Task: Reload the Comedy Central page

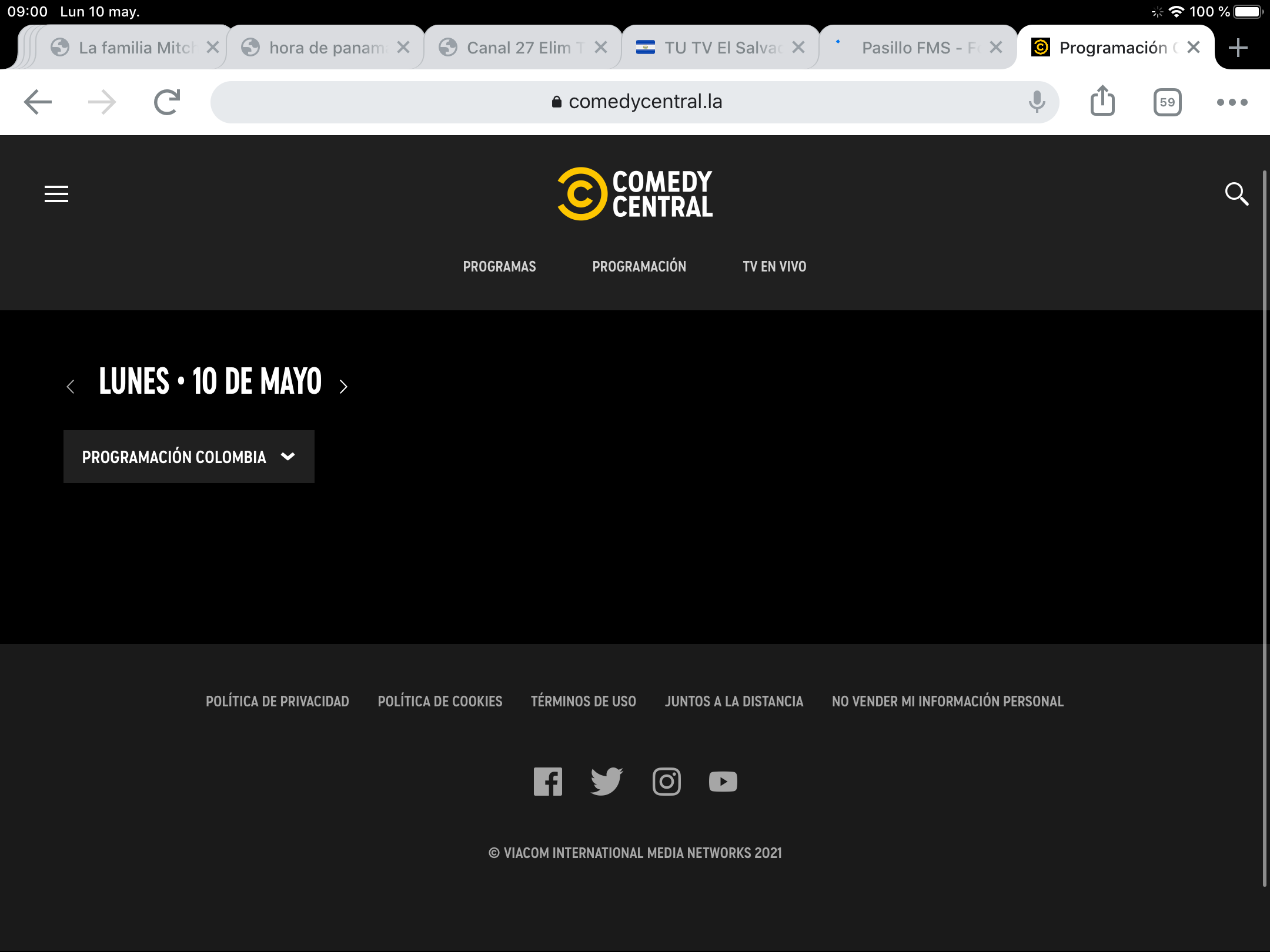Action: [x=167, y=102]
